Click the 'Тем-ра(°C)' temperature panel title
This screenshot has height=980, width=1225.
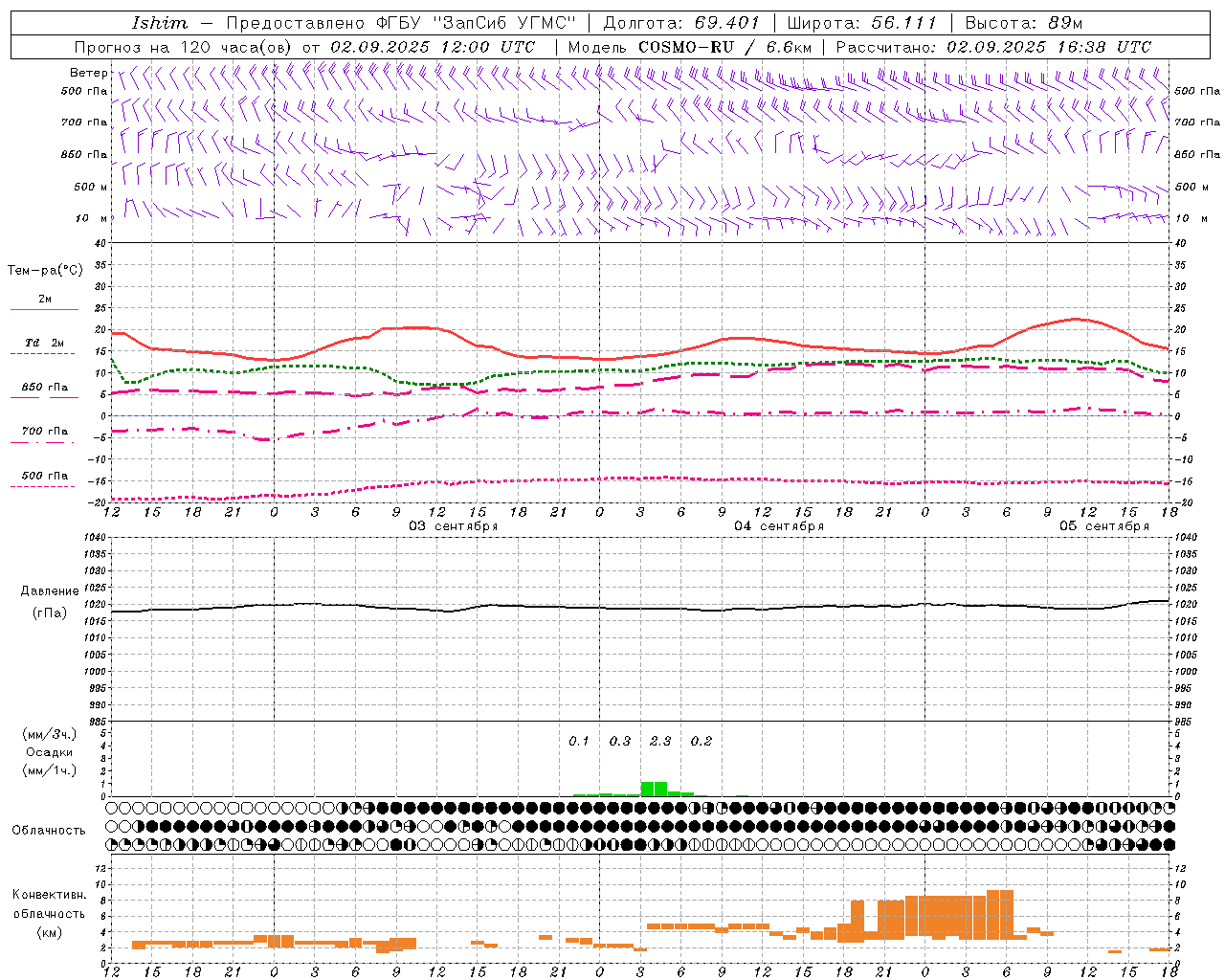click(x=45, y=271)
